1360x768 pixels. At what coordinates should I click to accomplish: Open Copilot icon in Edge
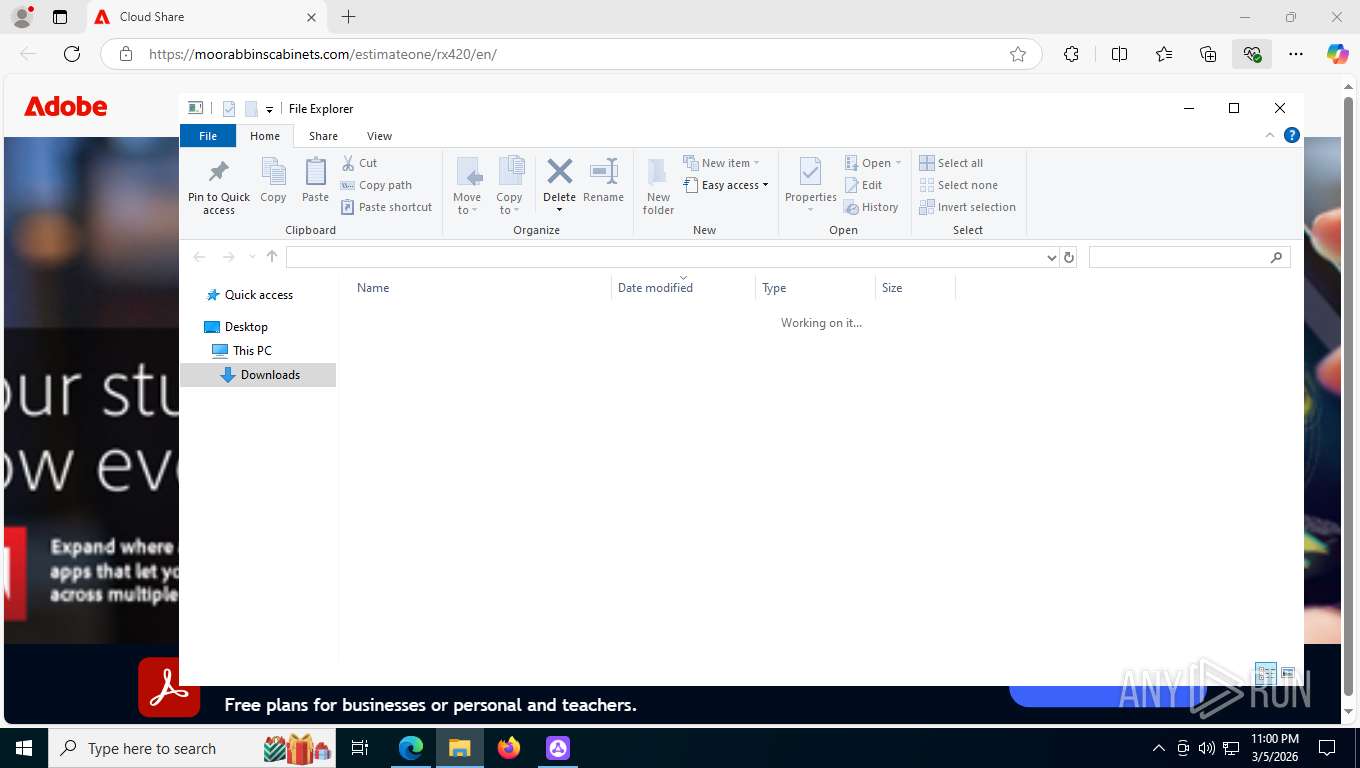click(1338, 54)
